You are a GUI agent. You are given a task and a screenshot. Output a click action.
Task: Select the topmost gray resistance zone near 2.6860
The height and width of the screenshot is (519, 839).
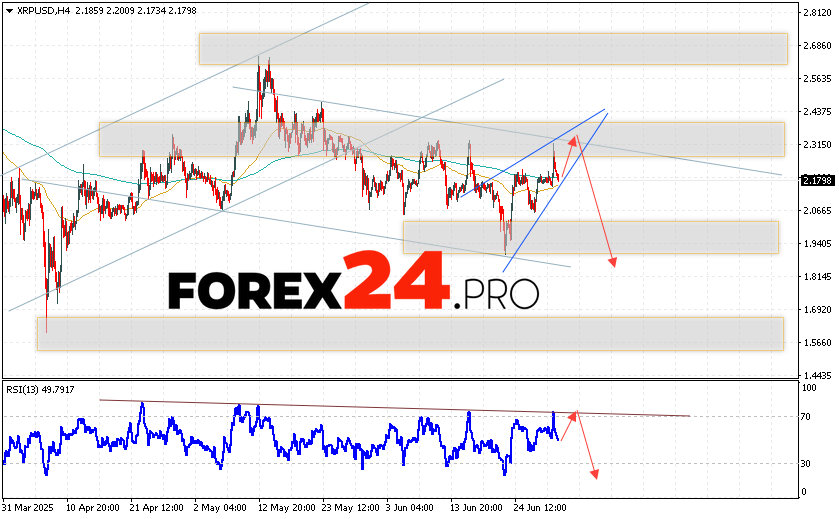click(493, 48)
